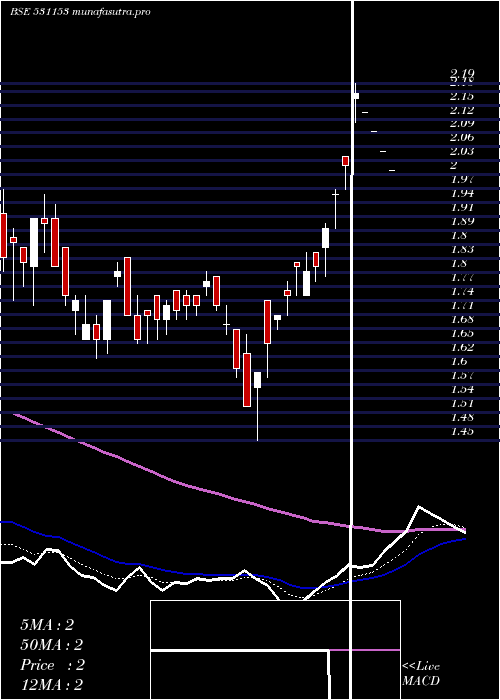Select the 1.94 price axis label
The height and width of the screenshot is (700, 500).
tap(462, 194)
